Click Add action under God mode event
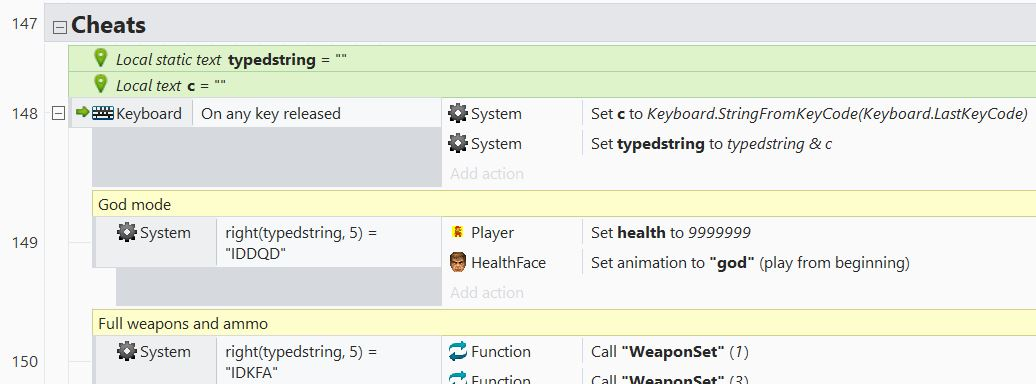The width and height of the screenshot is (1036, 384). pyautogui.click(x=487, y=293)
